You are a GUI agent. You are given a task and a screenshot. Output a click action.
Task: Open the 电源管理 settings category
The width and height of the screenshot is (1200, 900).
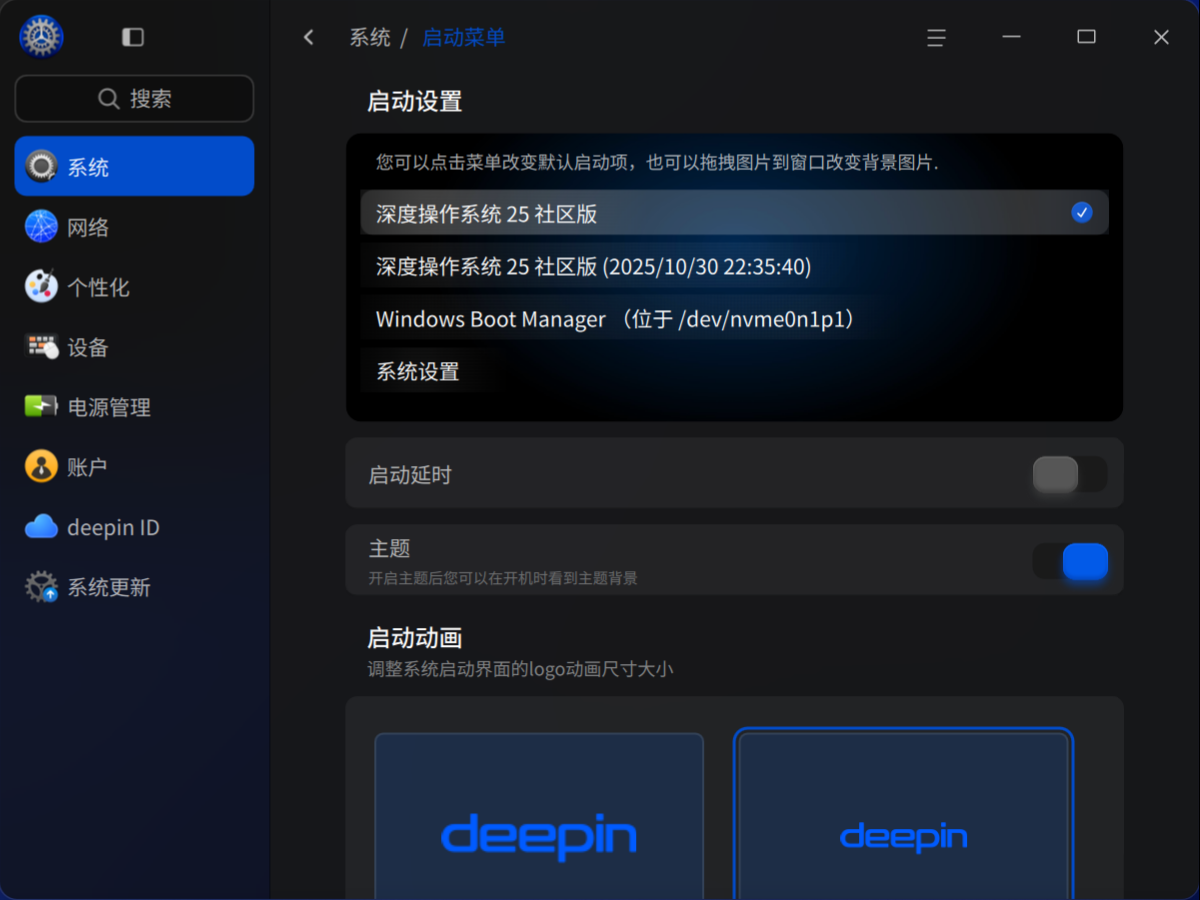click(134, 407)
